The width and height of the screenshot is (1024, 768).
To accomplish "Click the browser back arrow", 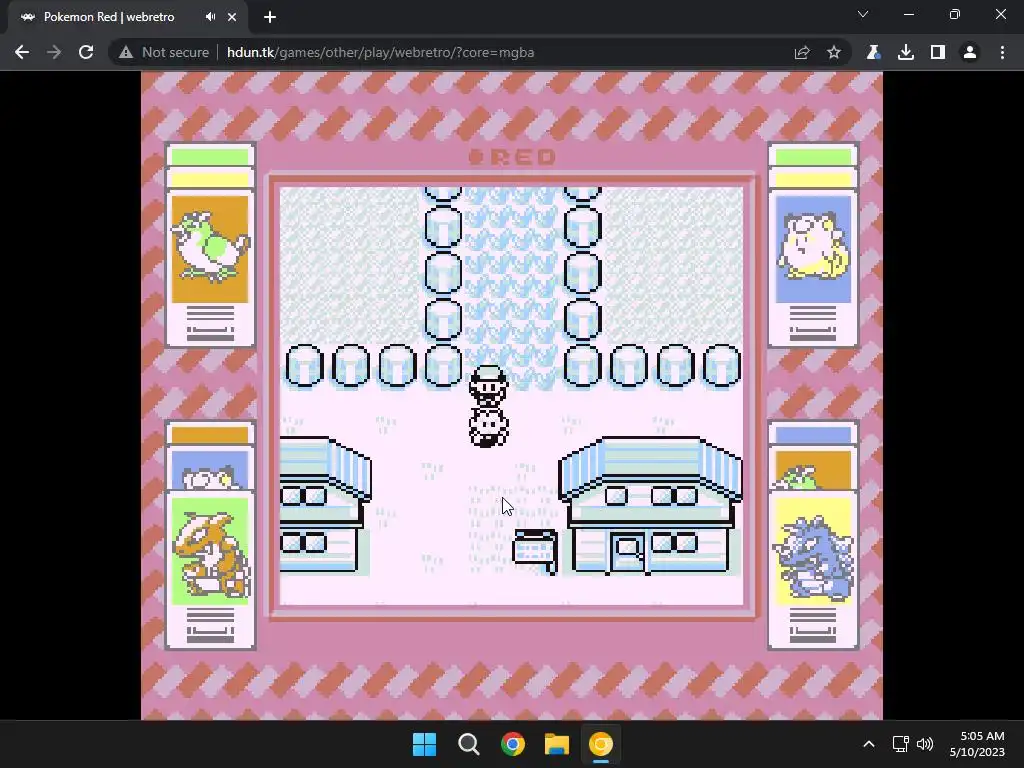I will coord(22,52).
